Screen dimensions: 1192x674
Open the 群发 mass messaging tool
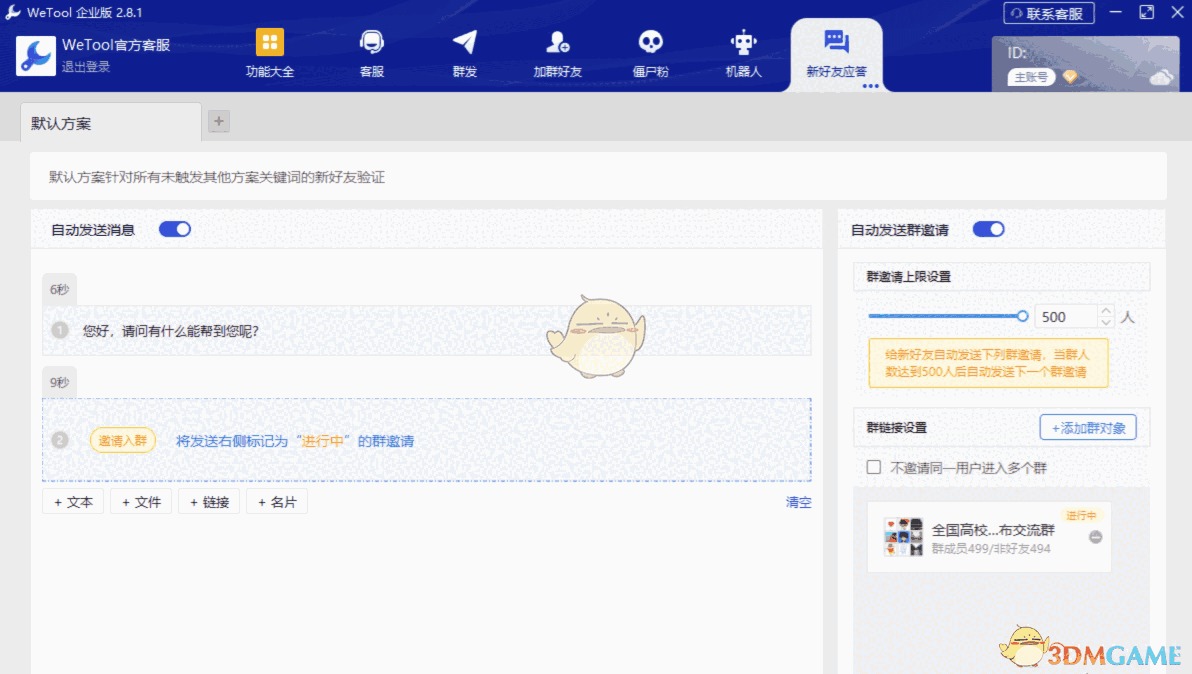464,54
